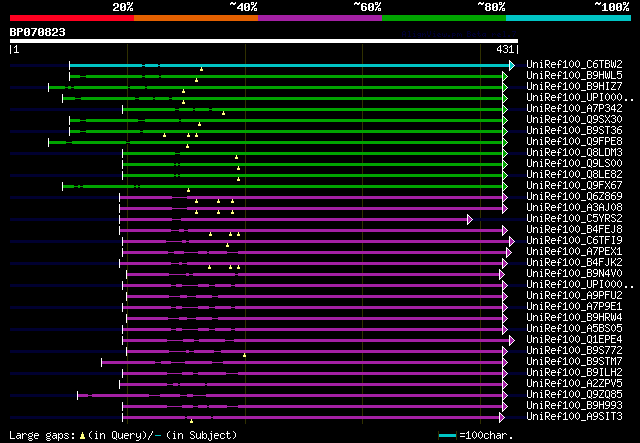Select the UniRef100_Q9ZQ85 label

[x=574, y=395]
